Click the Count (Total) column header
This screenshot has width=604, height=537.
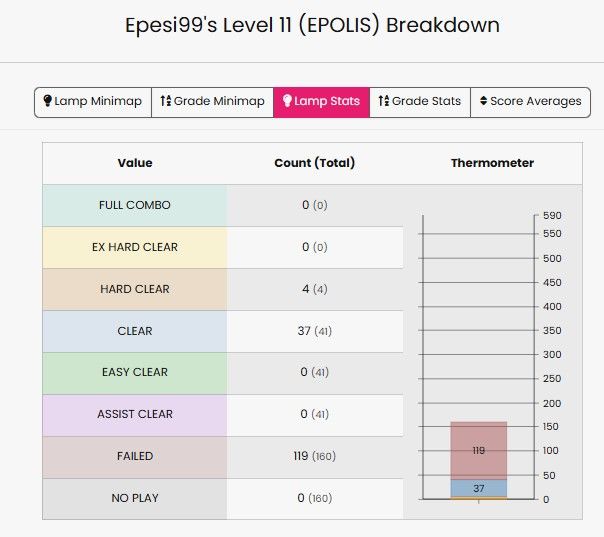pos(315,163)
